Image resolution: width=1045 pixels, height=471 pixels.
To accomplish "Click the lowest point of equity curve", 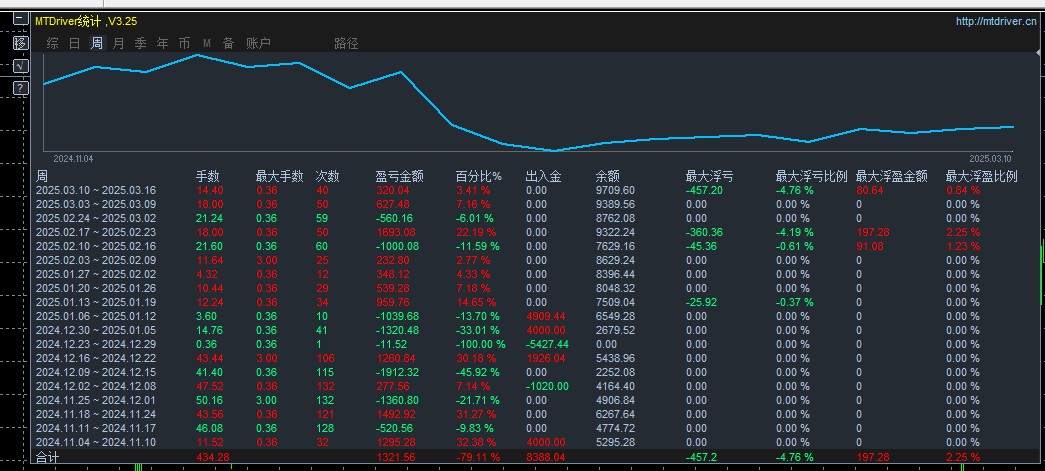I will pyautogui.click(x=554, y=151).
